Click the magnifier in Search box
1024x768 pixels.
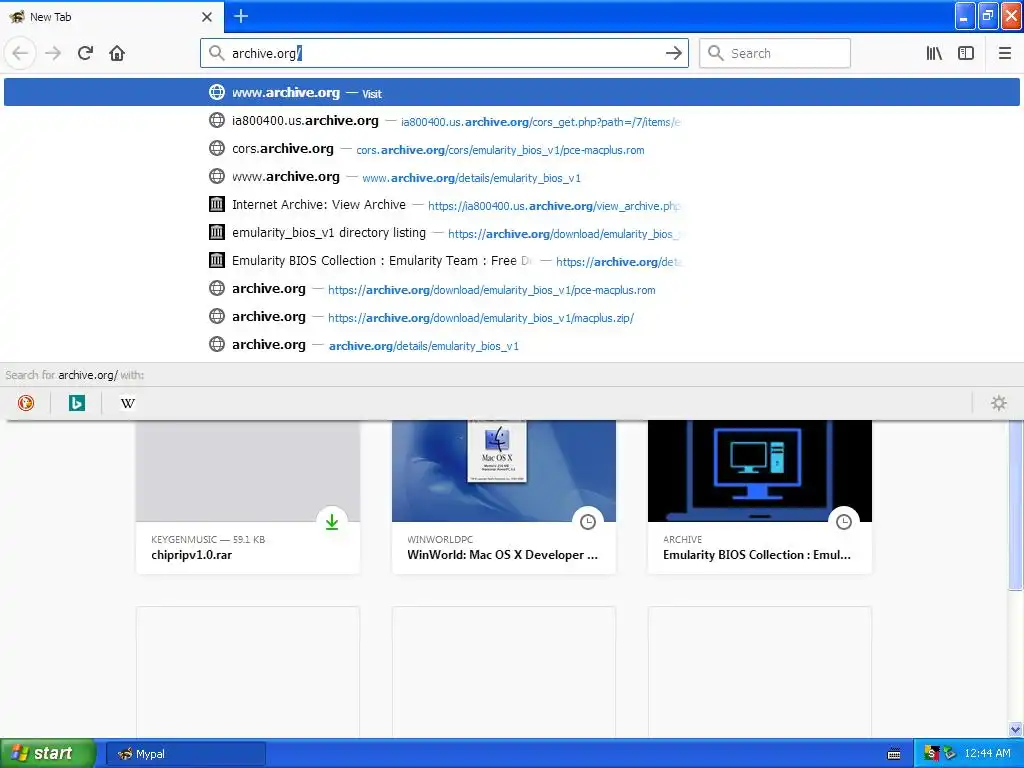(716, 53)
